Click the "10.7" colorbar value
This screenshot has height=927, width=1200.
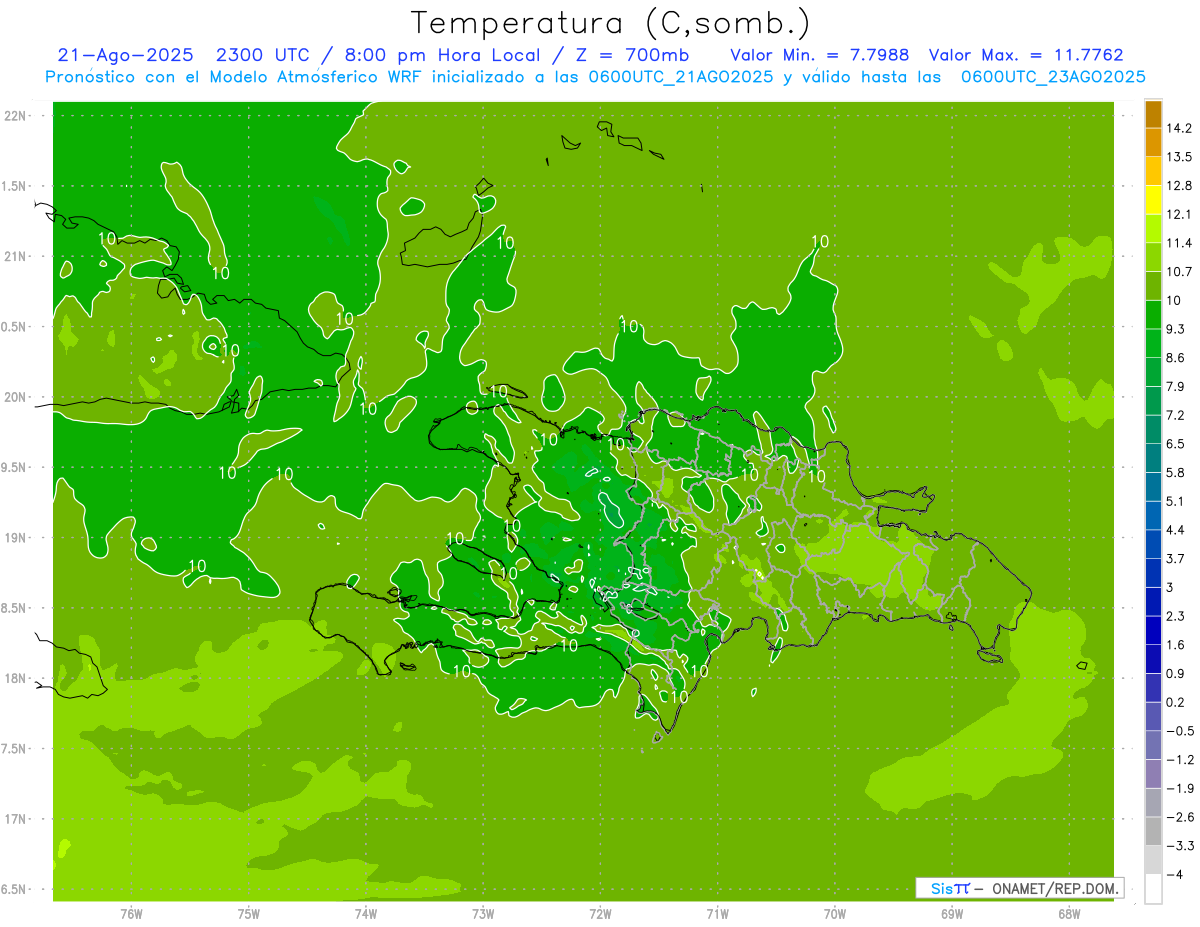pyautogui.click(x=1179, y=272)
